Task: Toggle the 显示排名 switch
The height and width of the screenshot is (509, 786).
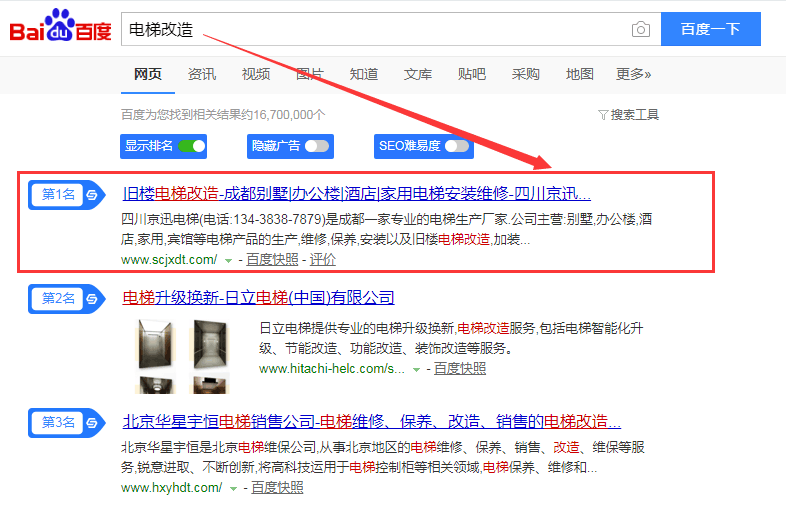Action: (191, 146)
